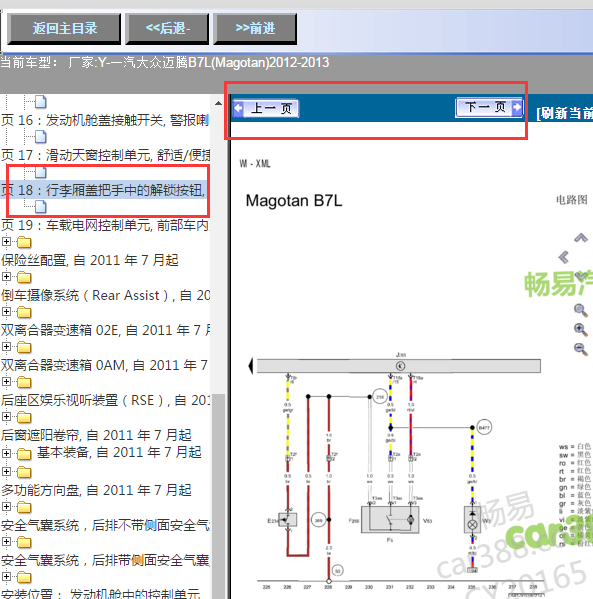Select 倒车摄像系统 (Rear Assist) entry

point(105,296)
